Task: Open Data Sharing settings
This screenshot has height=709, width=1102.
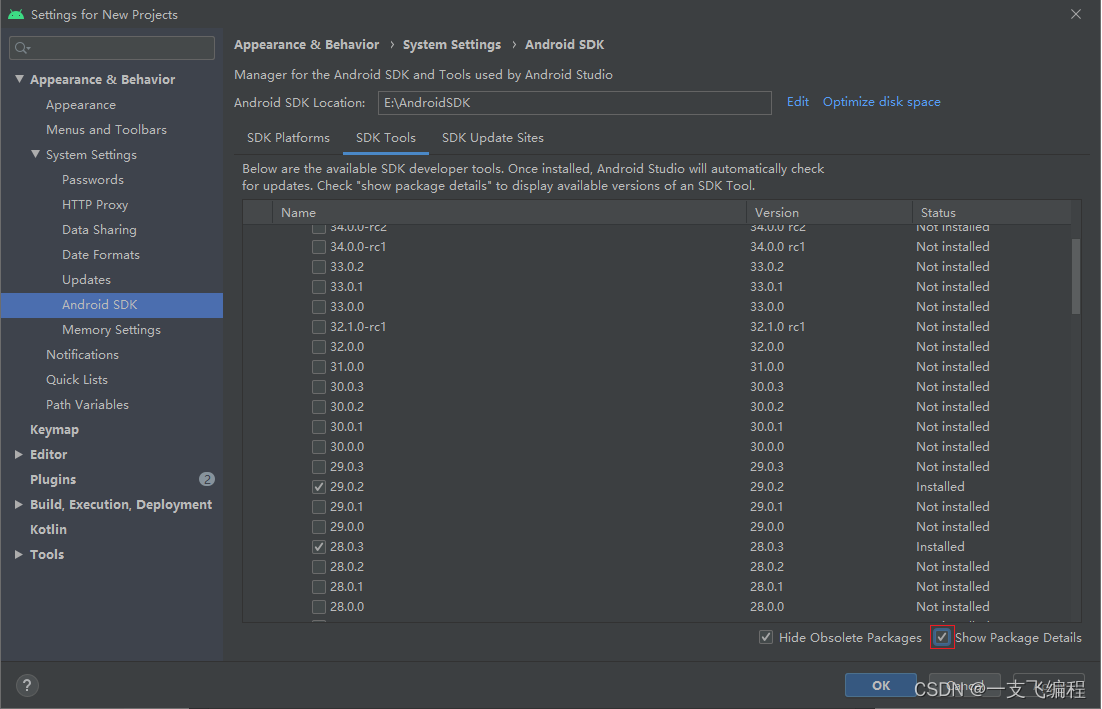Action: coord(99,230)
